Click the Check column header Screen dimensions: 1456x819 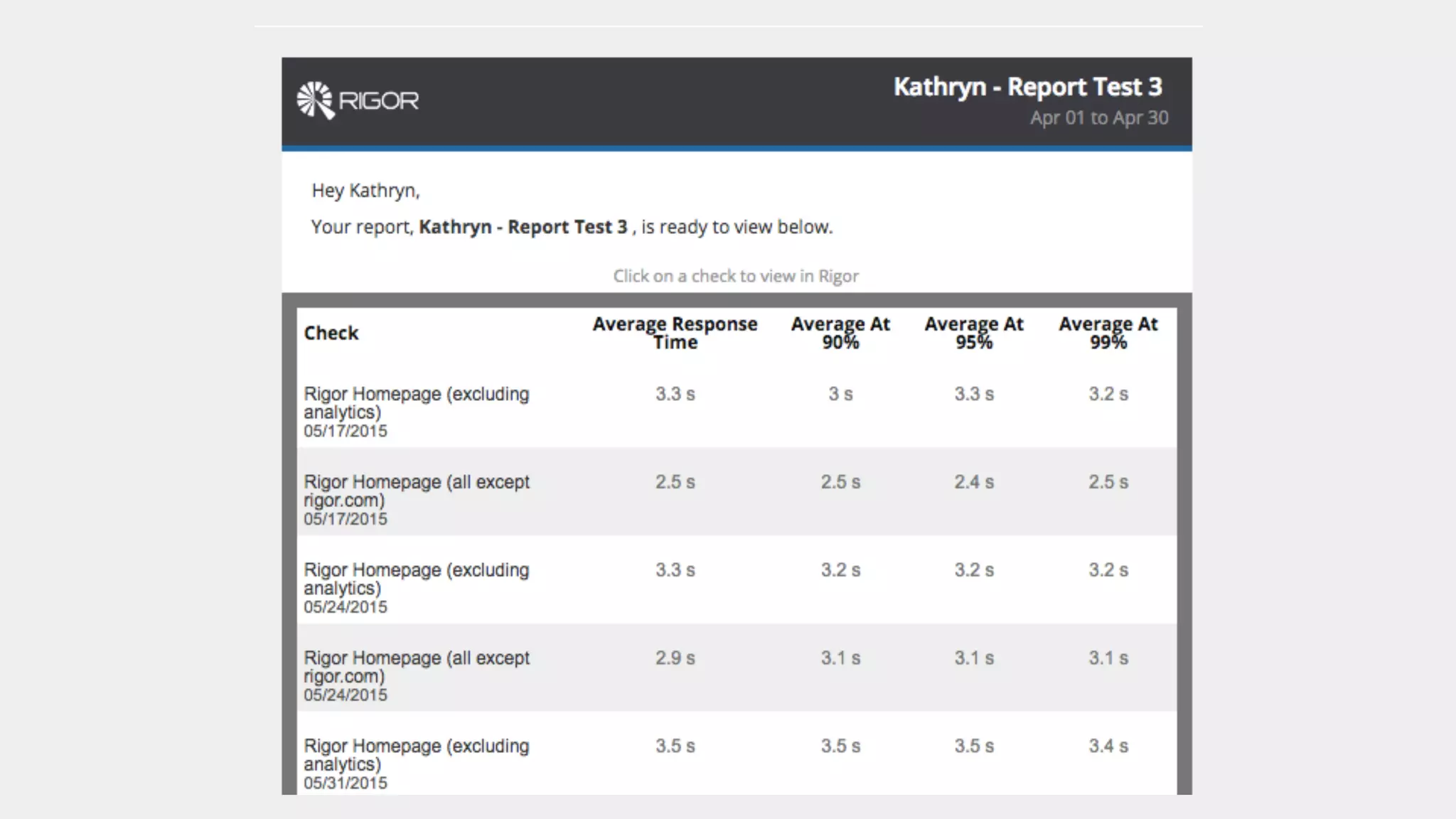tap(331, 333)
